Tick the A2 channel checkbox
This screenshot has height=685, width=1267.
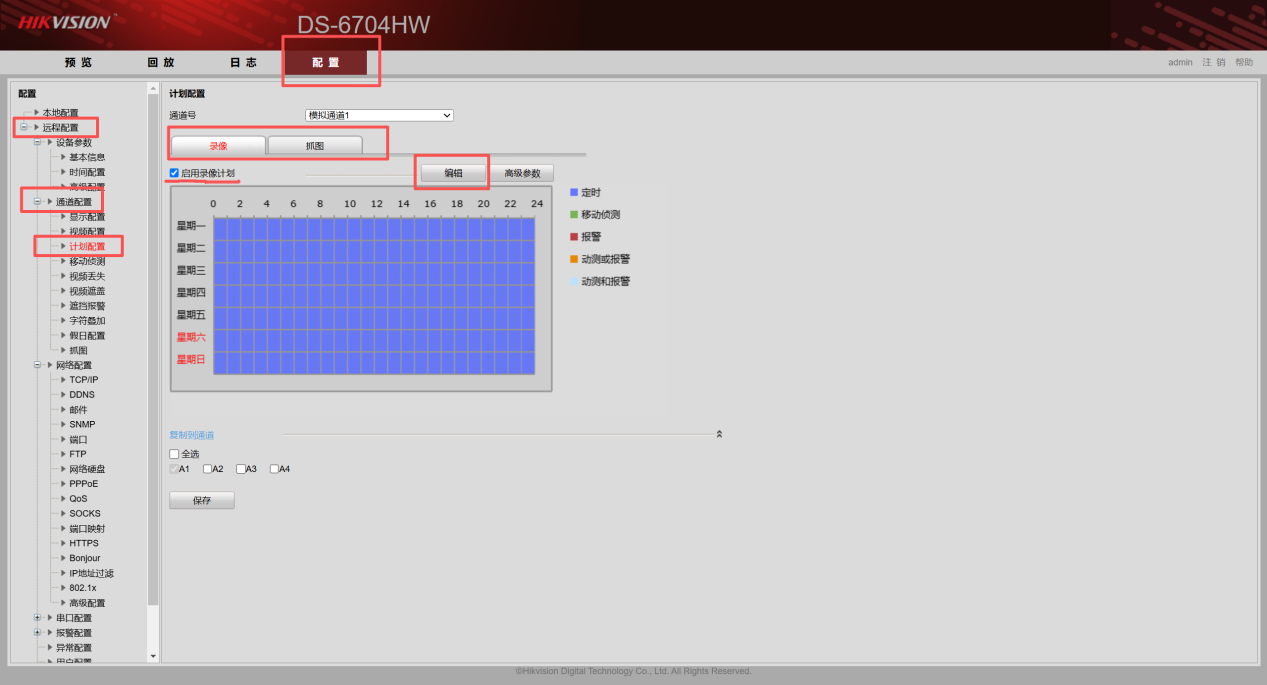(x=208, y=469)
